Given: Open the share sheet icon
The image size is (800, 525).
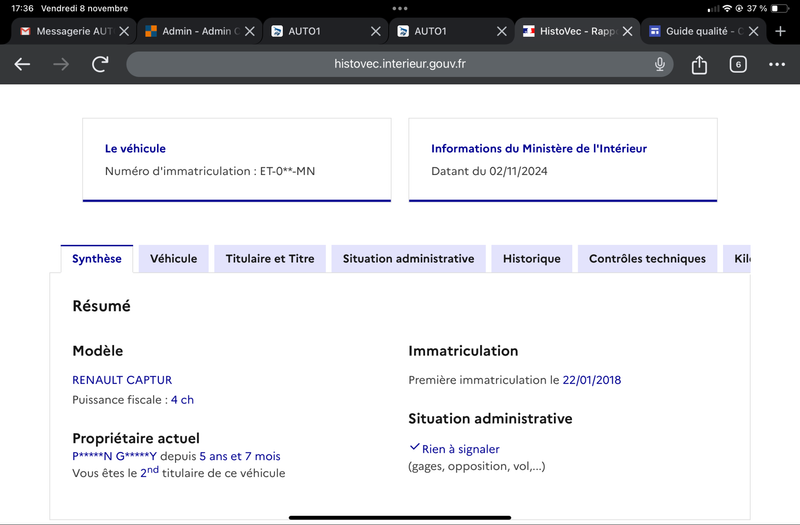Looking at the screenshot, I should point(699,65).
